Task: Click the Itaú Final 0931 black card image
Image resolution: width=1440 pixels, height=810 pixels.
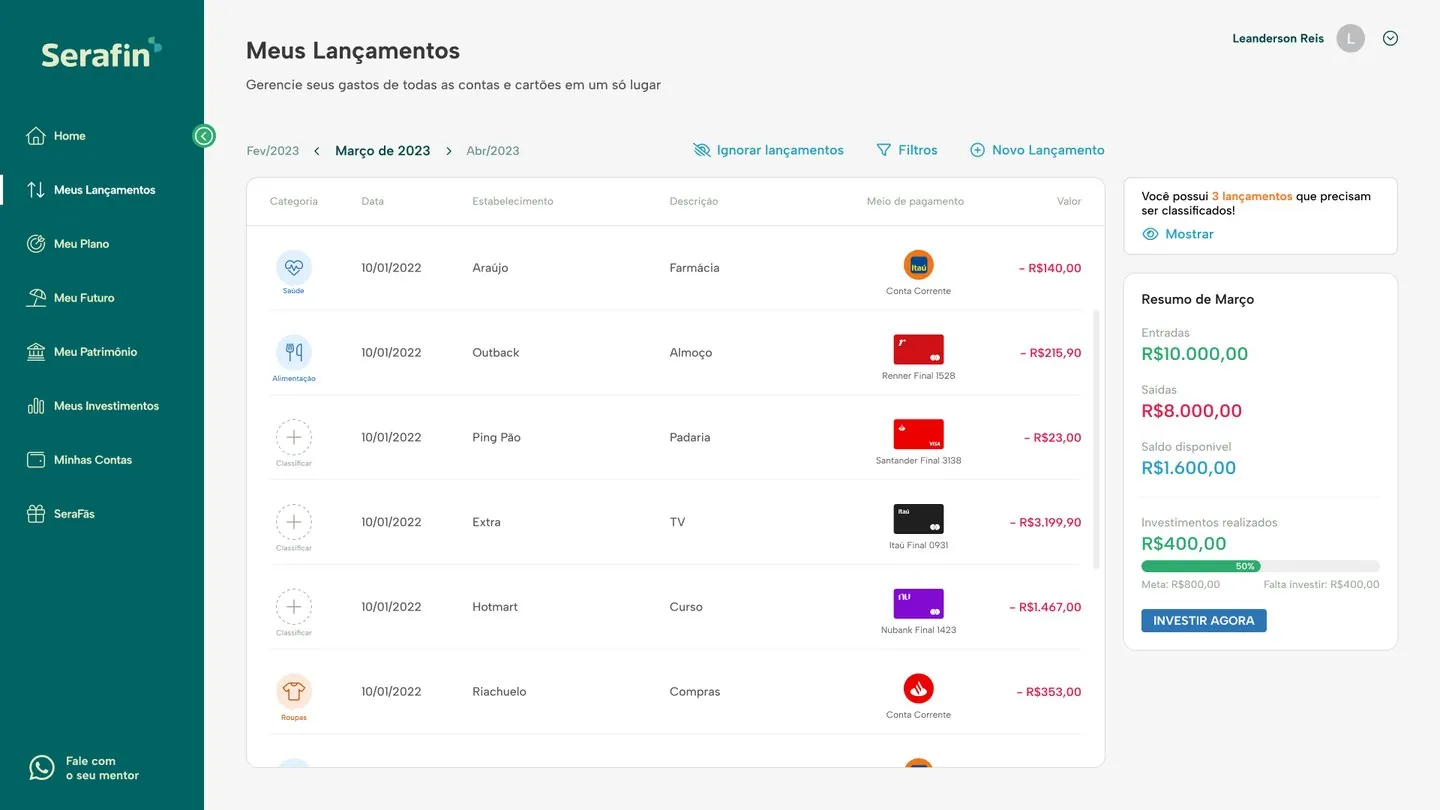Action: point(918,519)
